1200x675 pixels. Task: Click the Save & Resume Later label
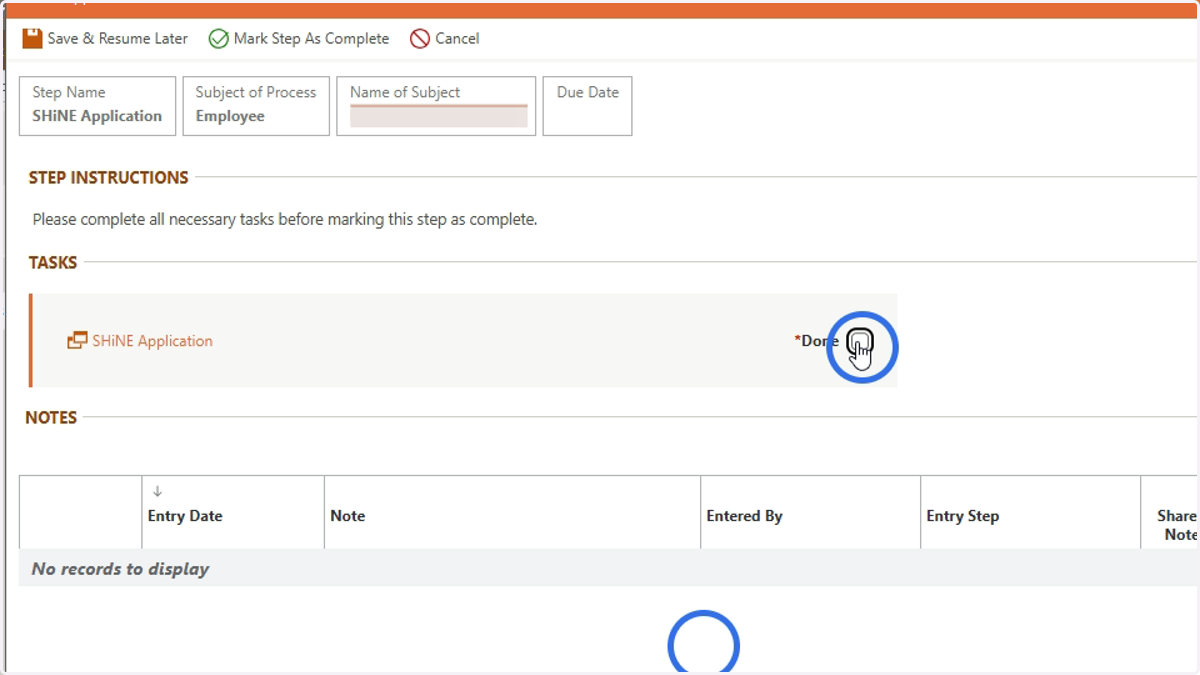pyautogui.click(x=118, y=38)
